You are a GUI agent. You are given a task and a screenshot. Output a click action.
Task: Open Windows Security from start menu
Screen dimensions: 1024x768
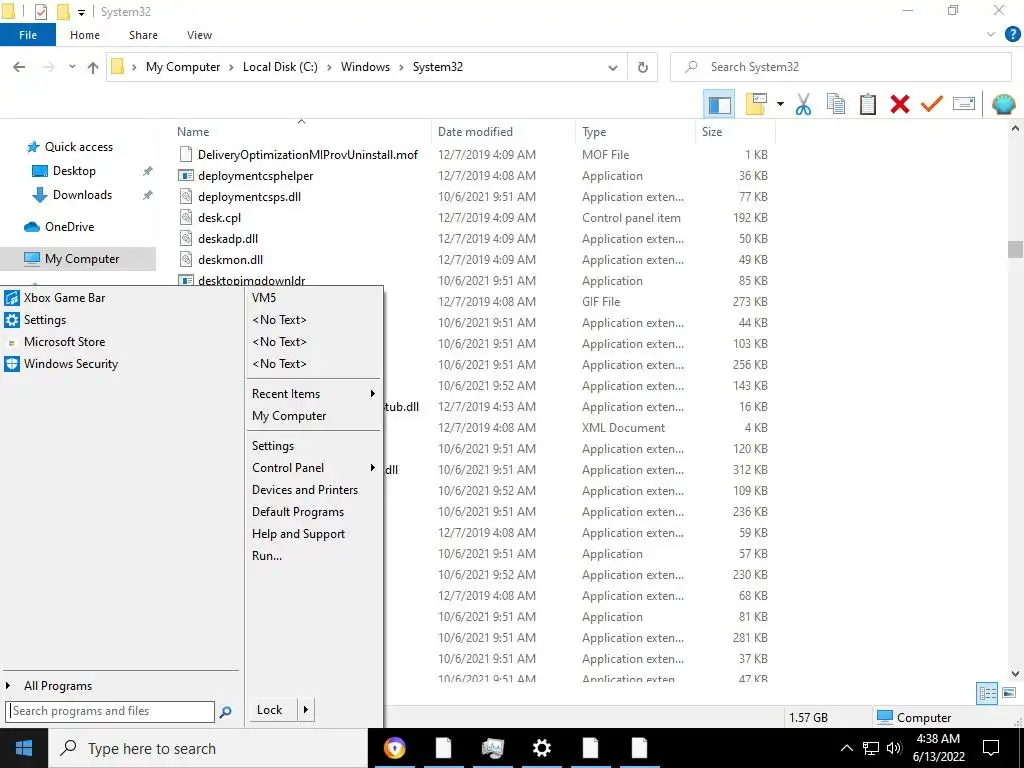click(71, 364)
